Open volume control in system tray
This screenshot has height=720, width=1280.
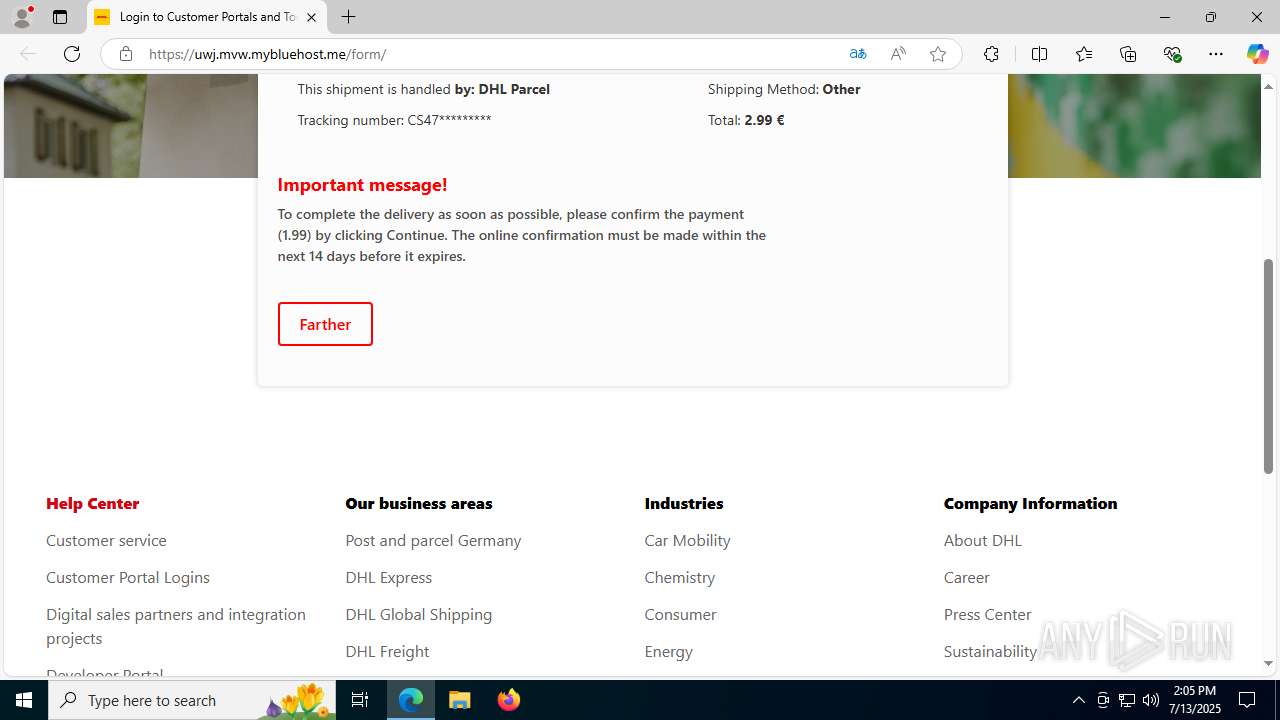click(x=1151, y=700)
